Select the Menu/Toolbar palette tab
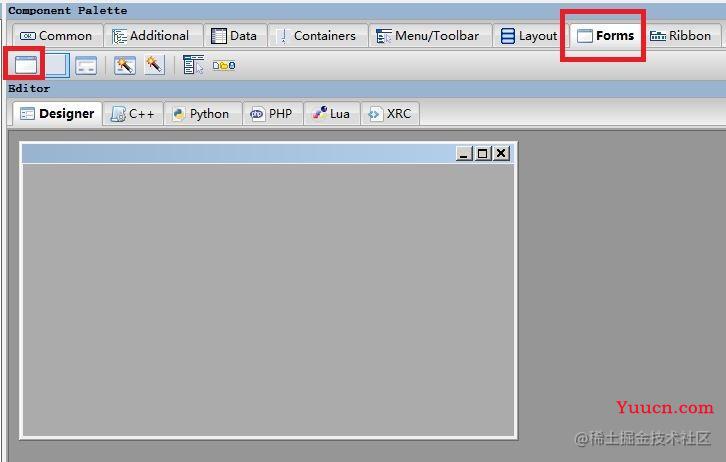The width and height of the screenshot is (726, 462). coord(428,36)
